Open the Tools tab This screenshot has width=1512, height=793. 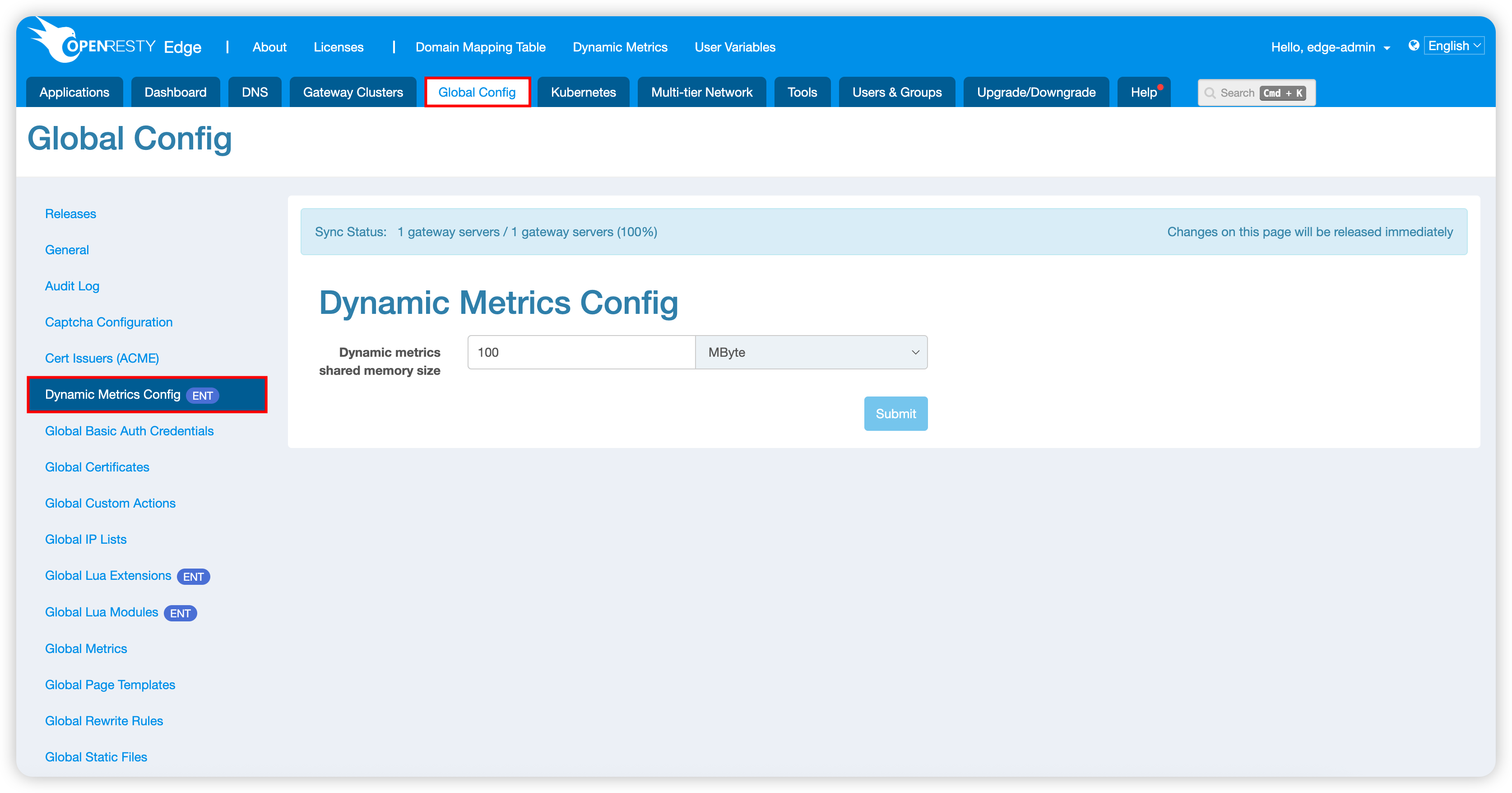coord(802,92)
